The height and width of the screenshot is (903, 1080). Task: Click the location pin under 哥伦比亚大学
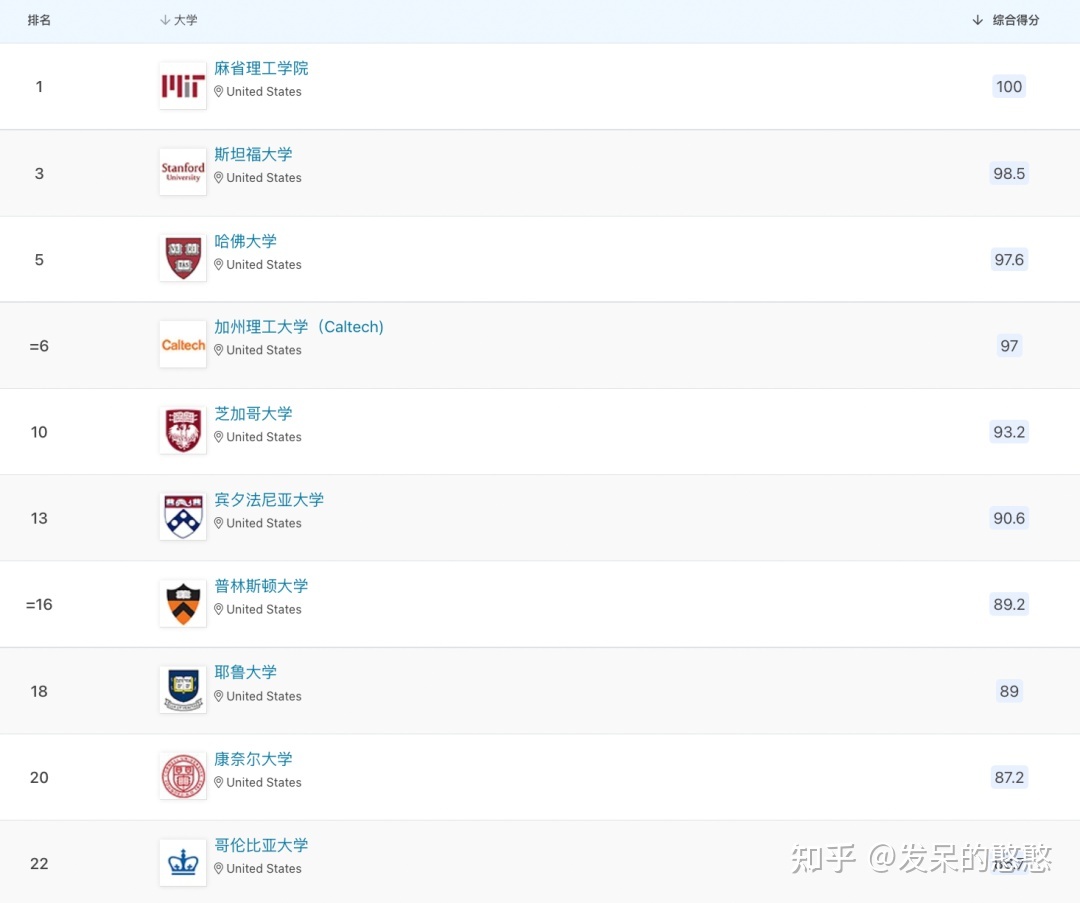click(218, 868)
